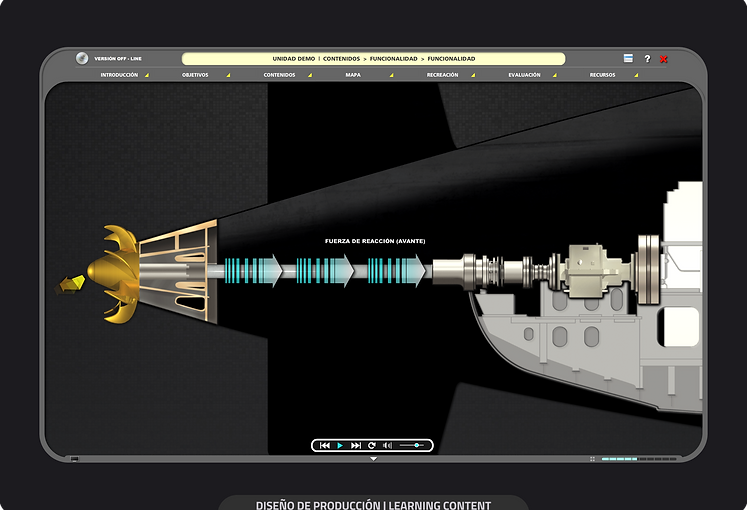This screenshot has width=747, height=510.
Task: Open the Contenidos menu
Action: point(279,75)
